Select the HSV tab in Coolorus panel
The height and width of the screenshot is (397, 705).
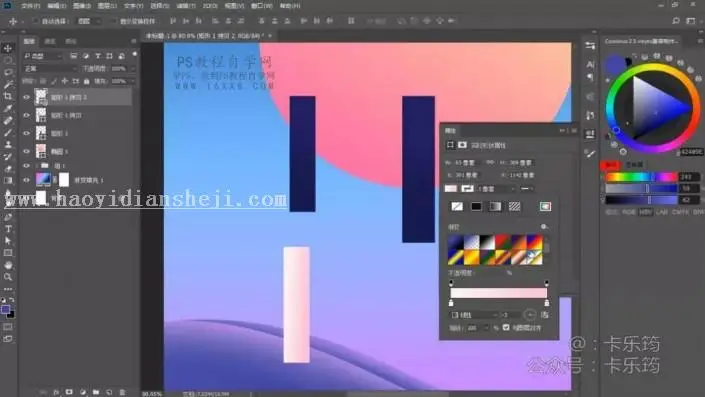[645, 212]
